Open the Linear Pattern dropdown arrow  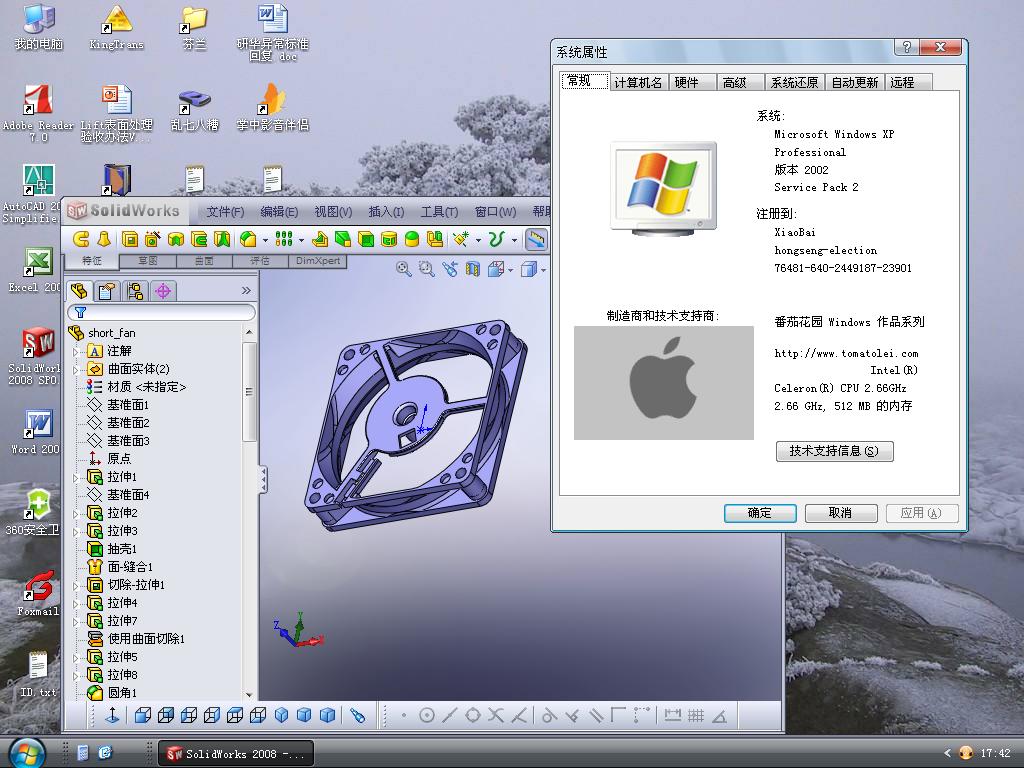pos(301,240)
